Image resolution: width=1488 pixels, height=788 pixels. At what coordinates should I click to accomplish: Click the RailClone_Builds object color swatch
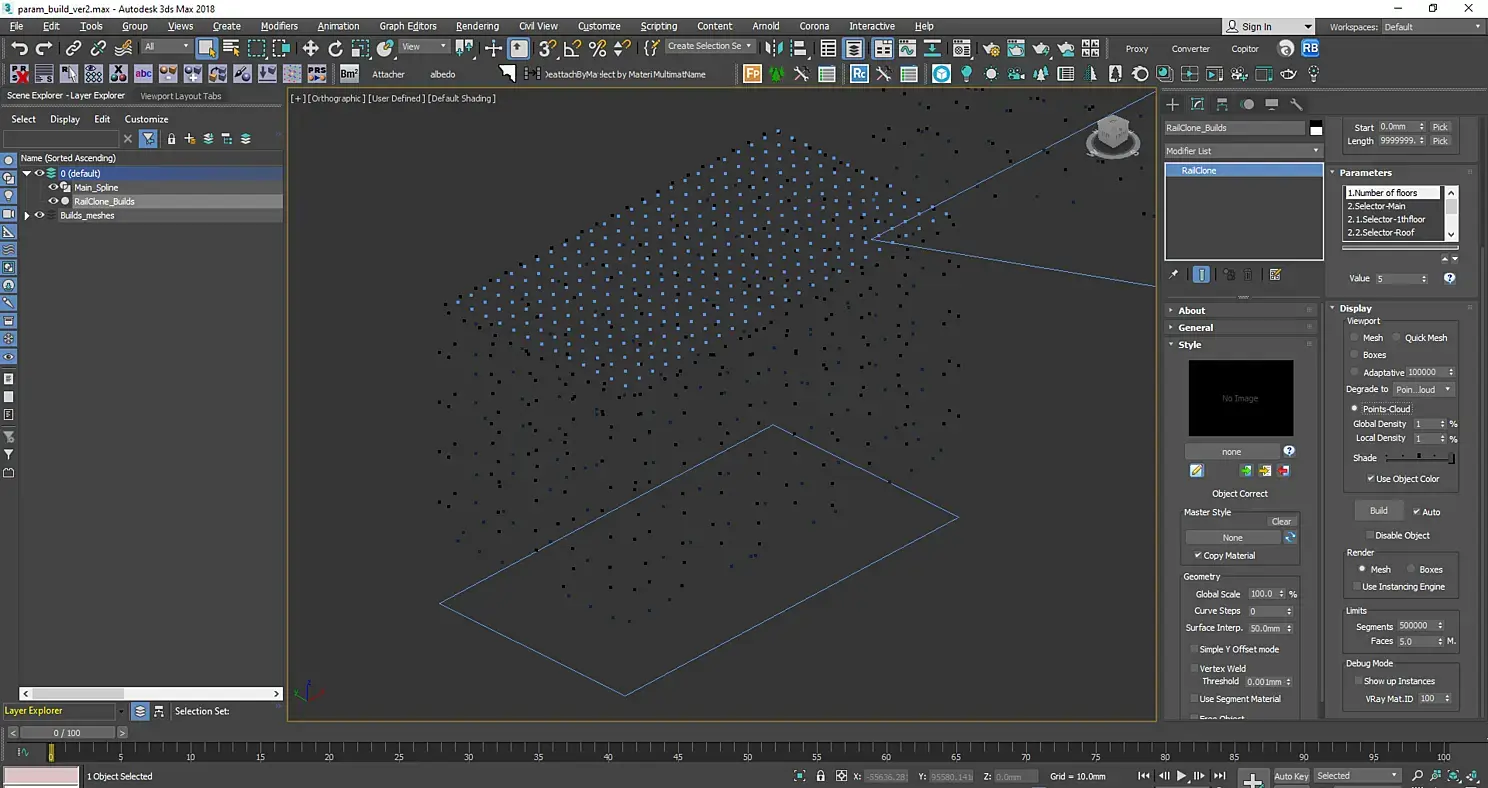pos(1316,128)
